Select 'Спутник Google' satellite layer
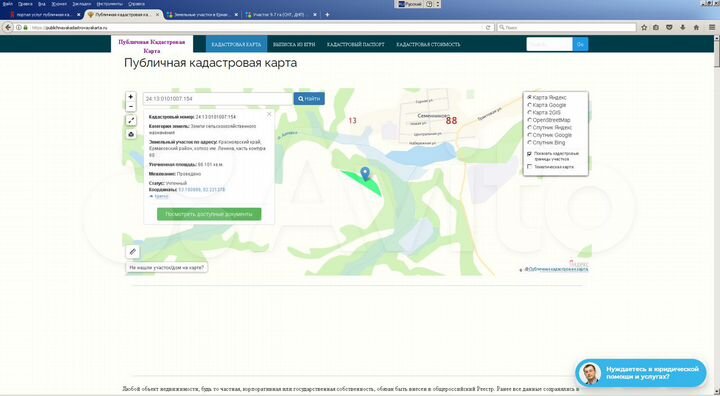 (529, 135)
